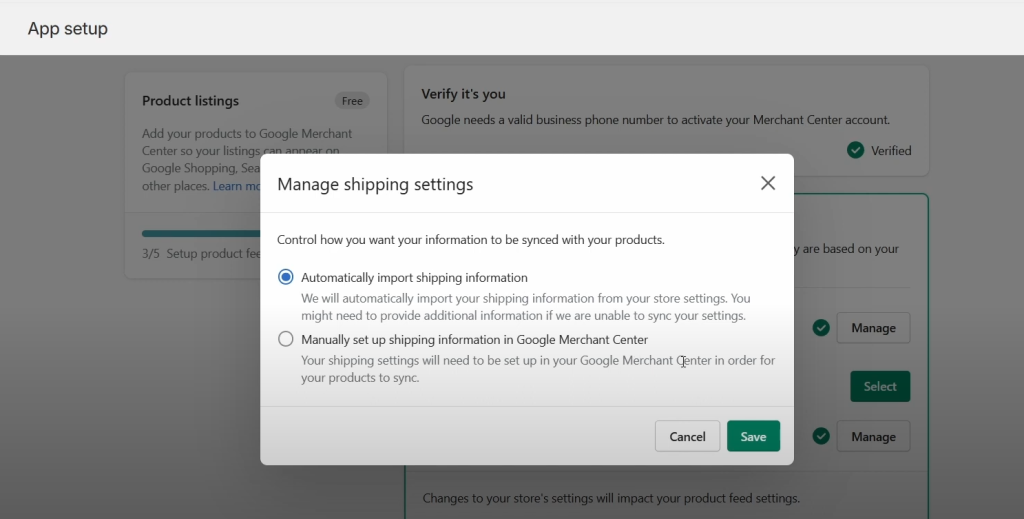
Task: Click the lower Manage button
Action: pos(873,436)
